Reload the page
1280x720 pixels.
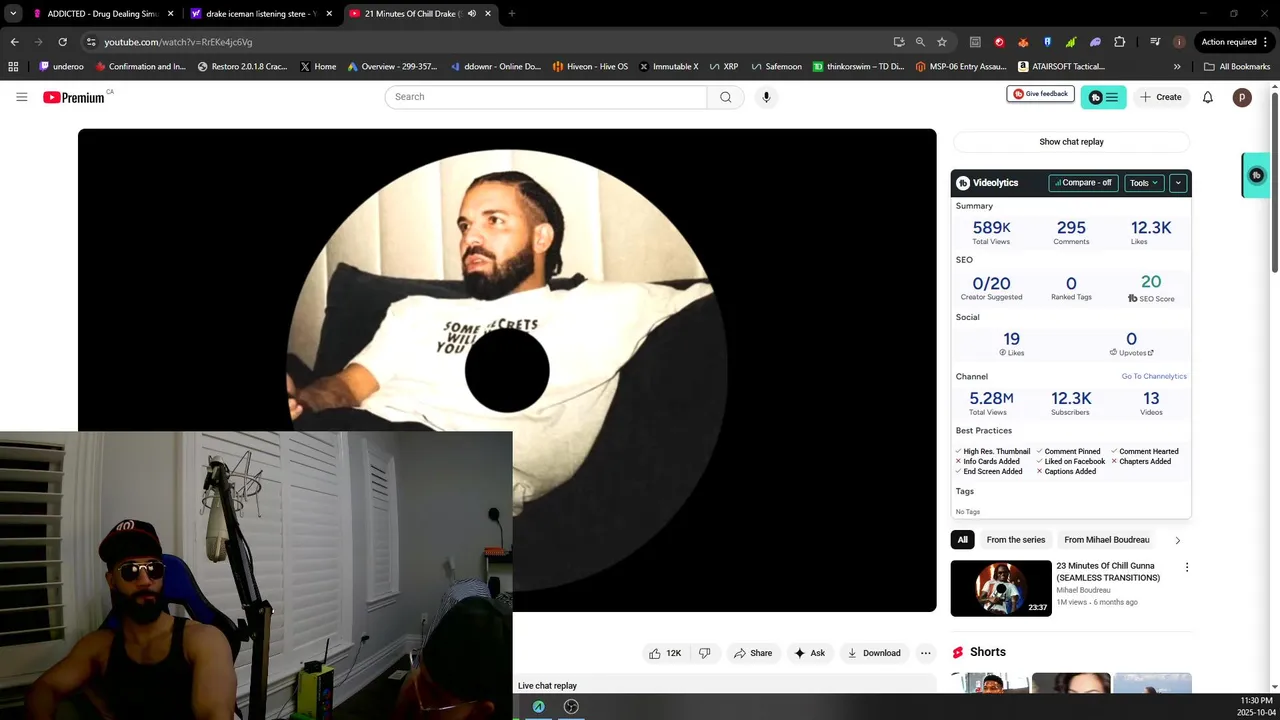click(62, 42)
